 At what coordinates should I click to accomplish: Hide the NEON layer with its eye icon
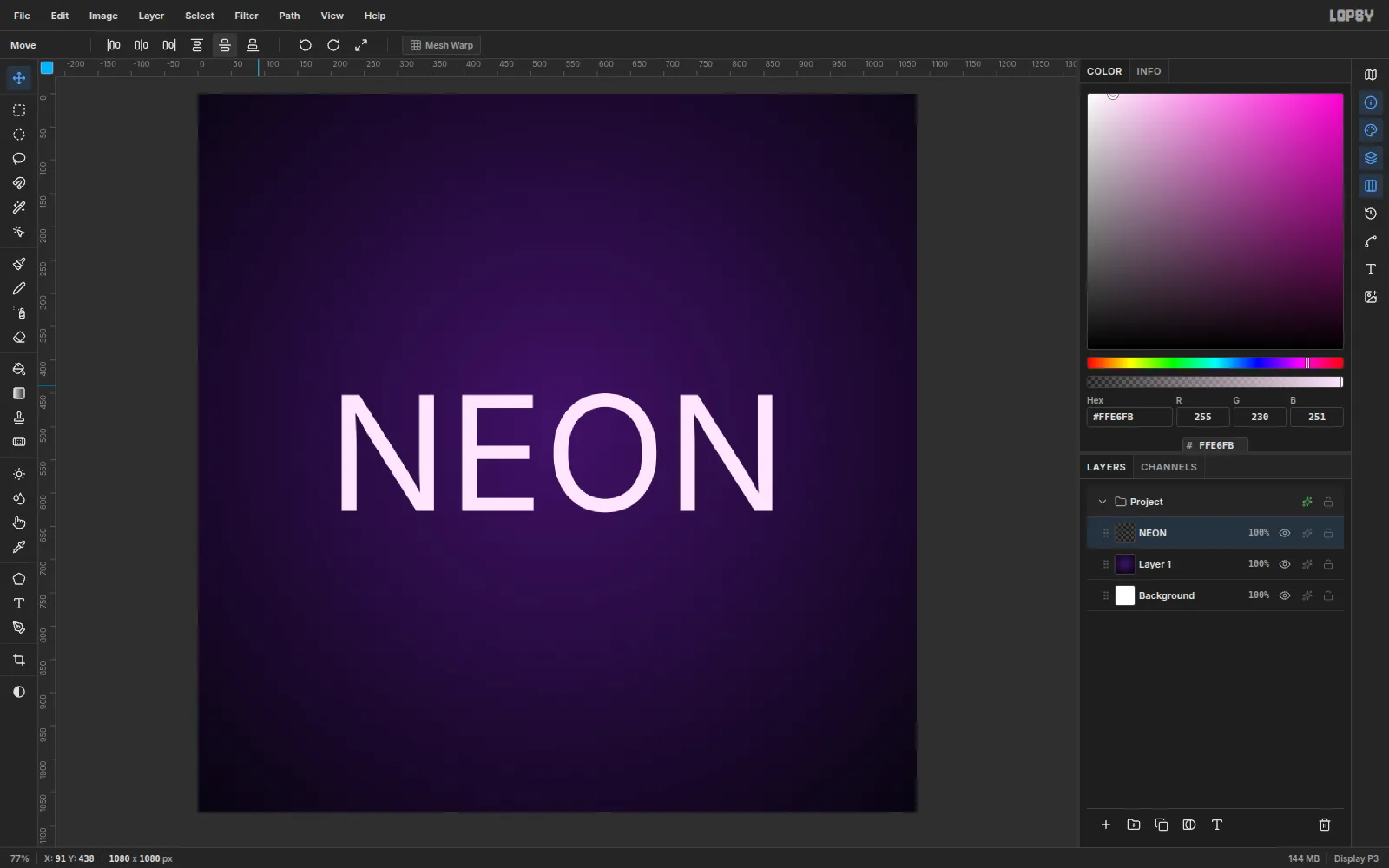coord(1285,533)
